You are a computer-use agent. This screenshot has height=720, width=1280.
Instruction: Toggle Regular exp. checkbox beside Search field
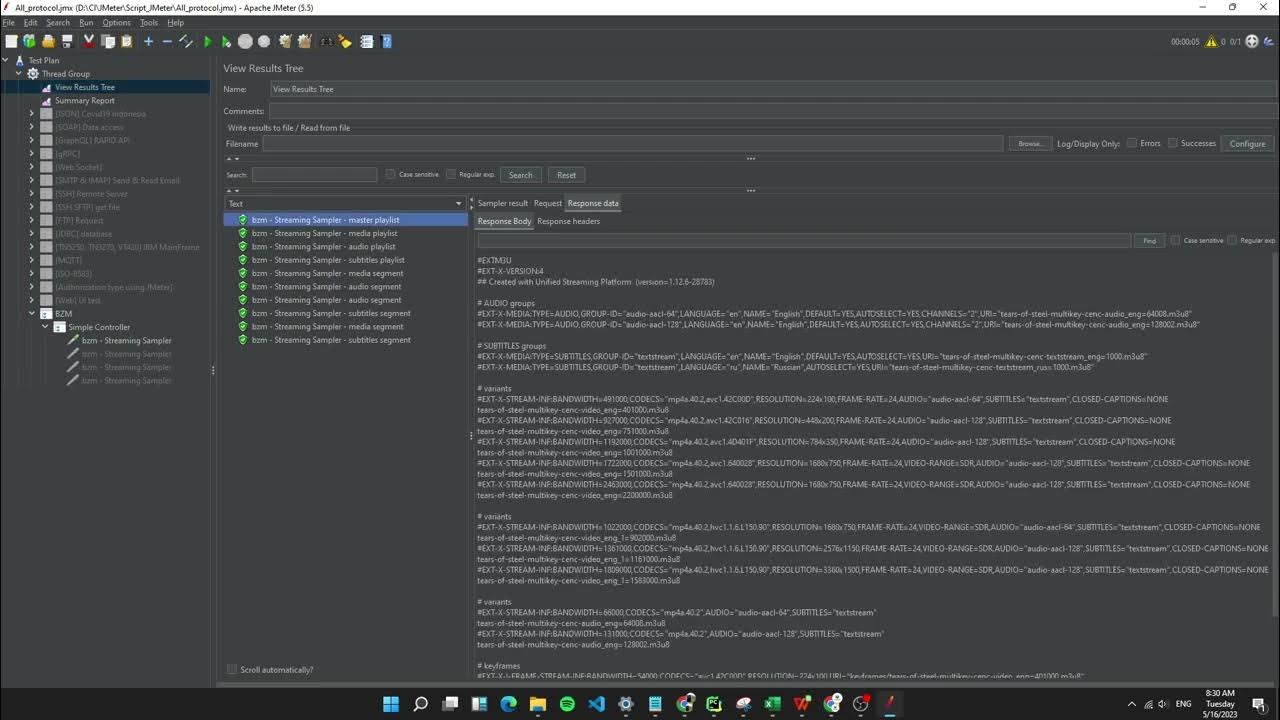451,174
